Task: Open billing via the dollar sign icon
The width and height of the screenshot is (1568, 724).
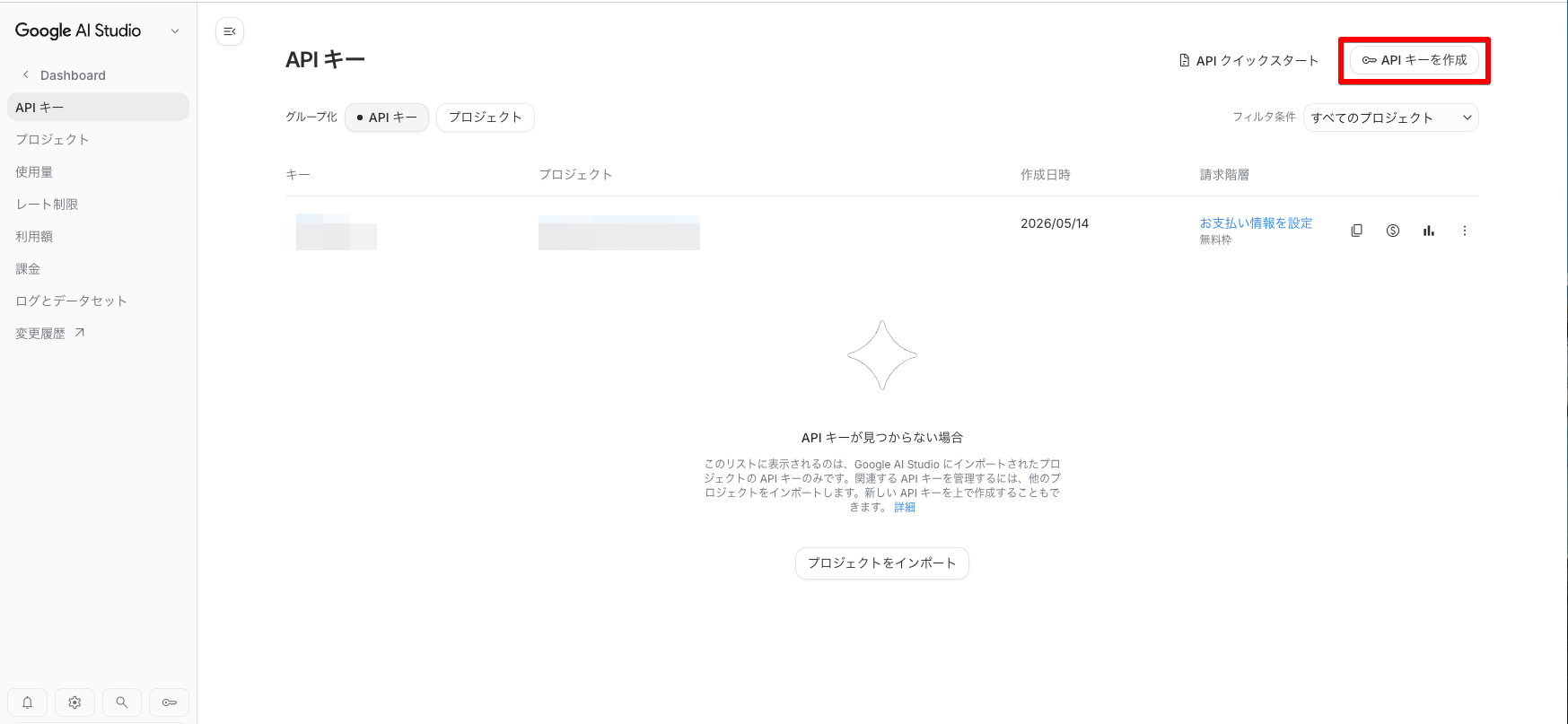Action: point(1392,231)
